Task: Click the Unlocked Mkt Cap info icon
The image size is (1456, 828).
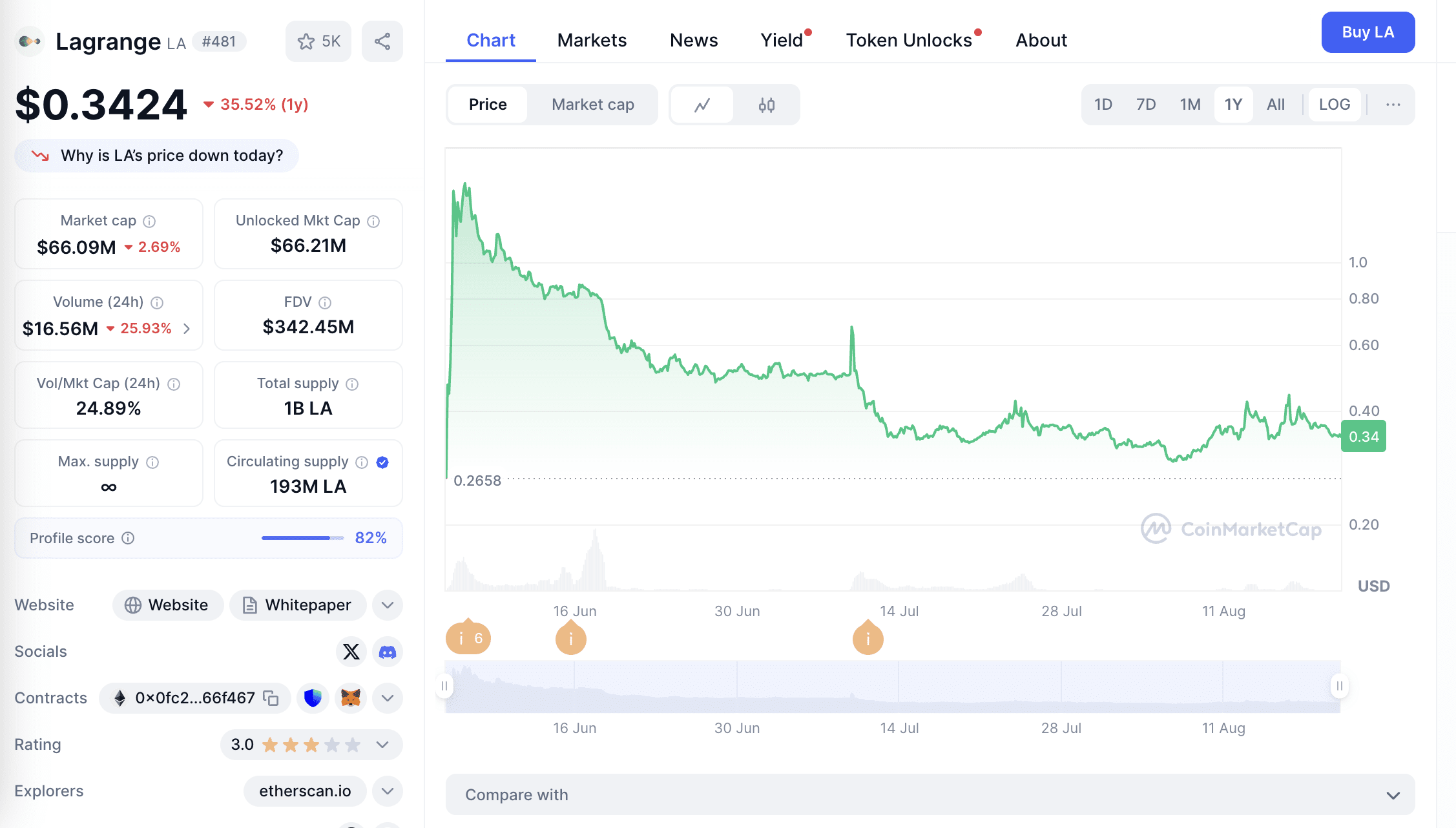Action: [x=373, y=222]
